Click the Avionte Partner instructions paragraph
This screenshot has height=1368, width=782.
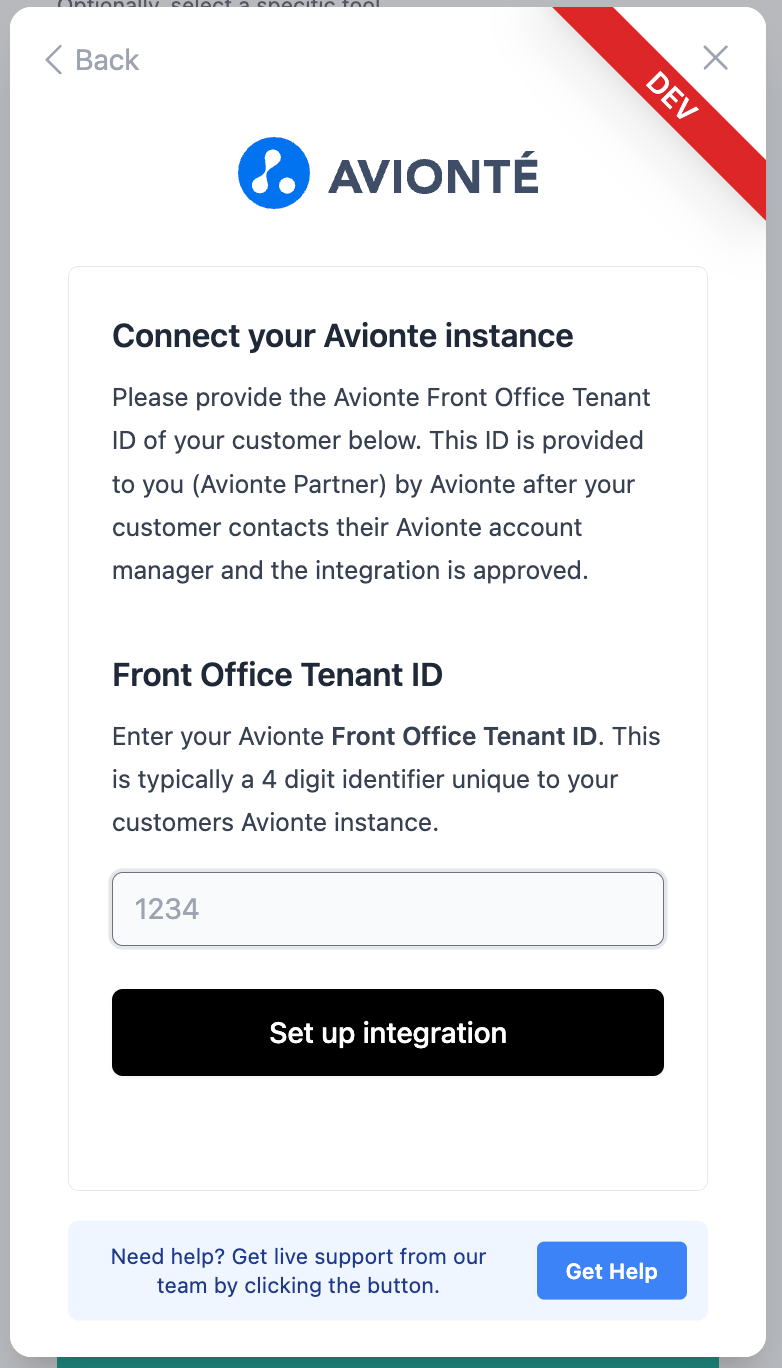pyautogui.click(x=380, y=484)
